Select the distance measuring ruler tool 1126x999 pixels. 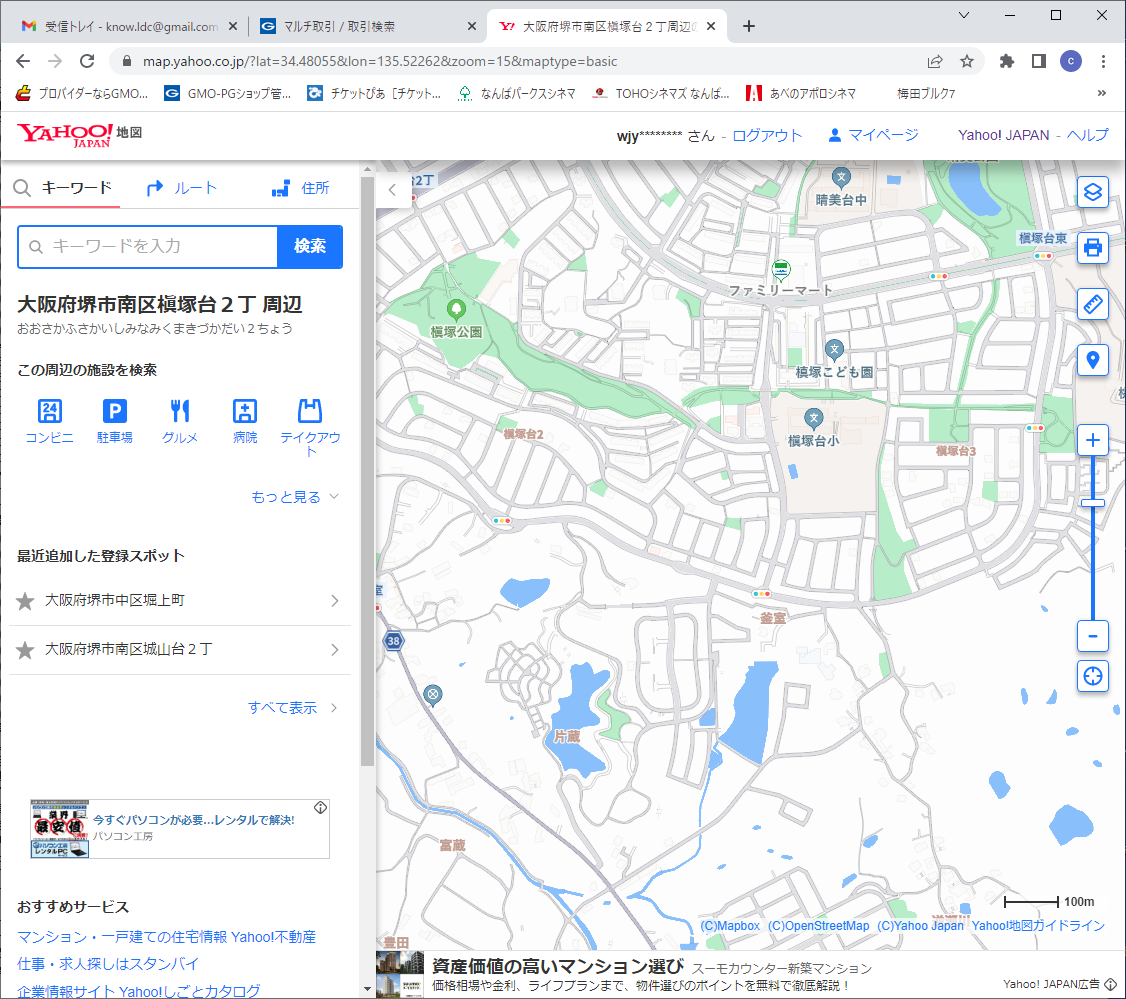coord(1093,304)
